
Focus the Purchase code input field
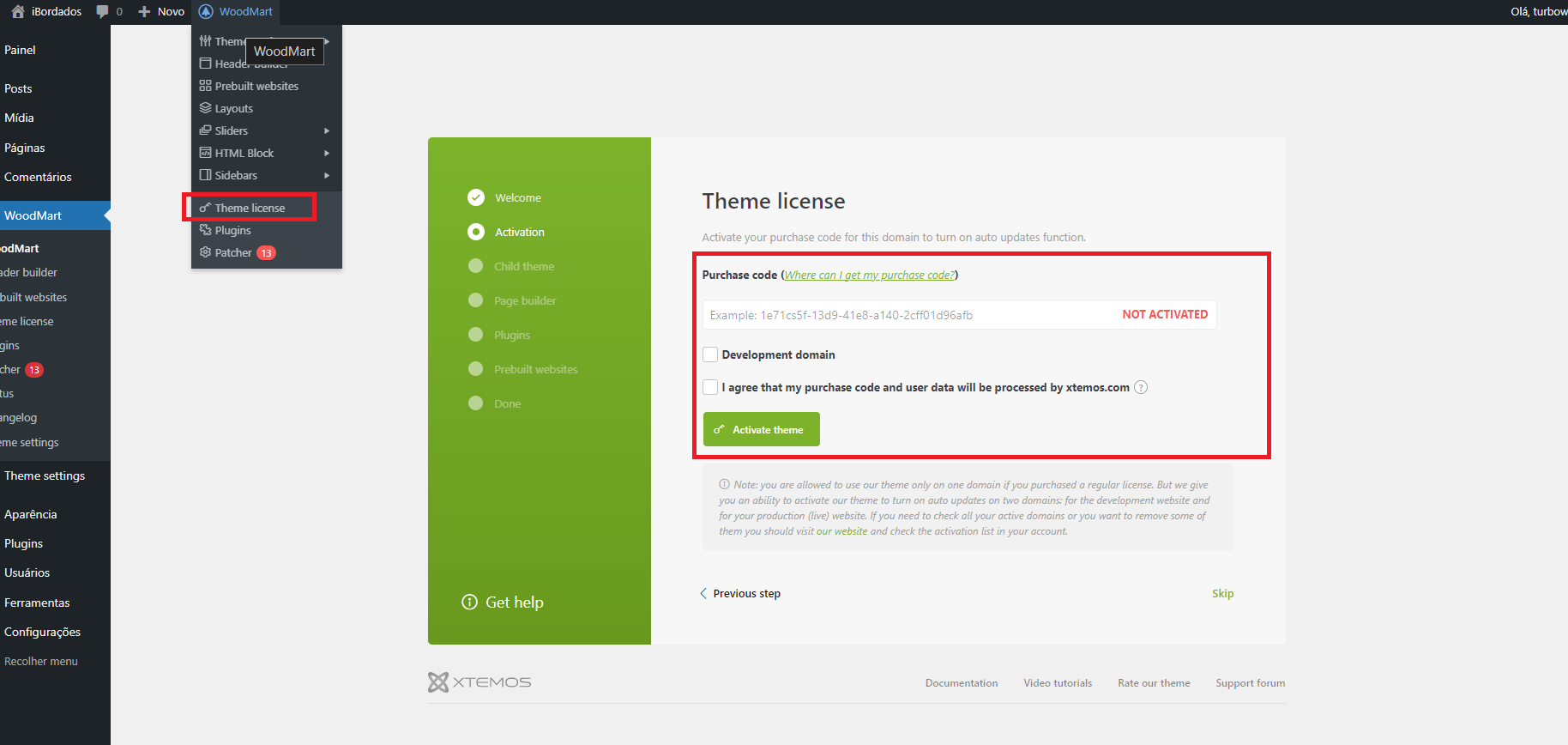(x=959, y=315)
